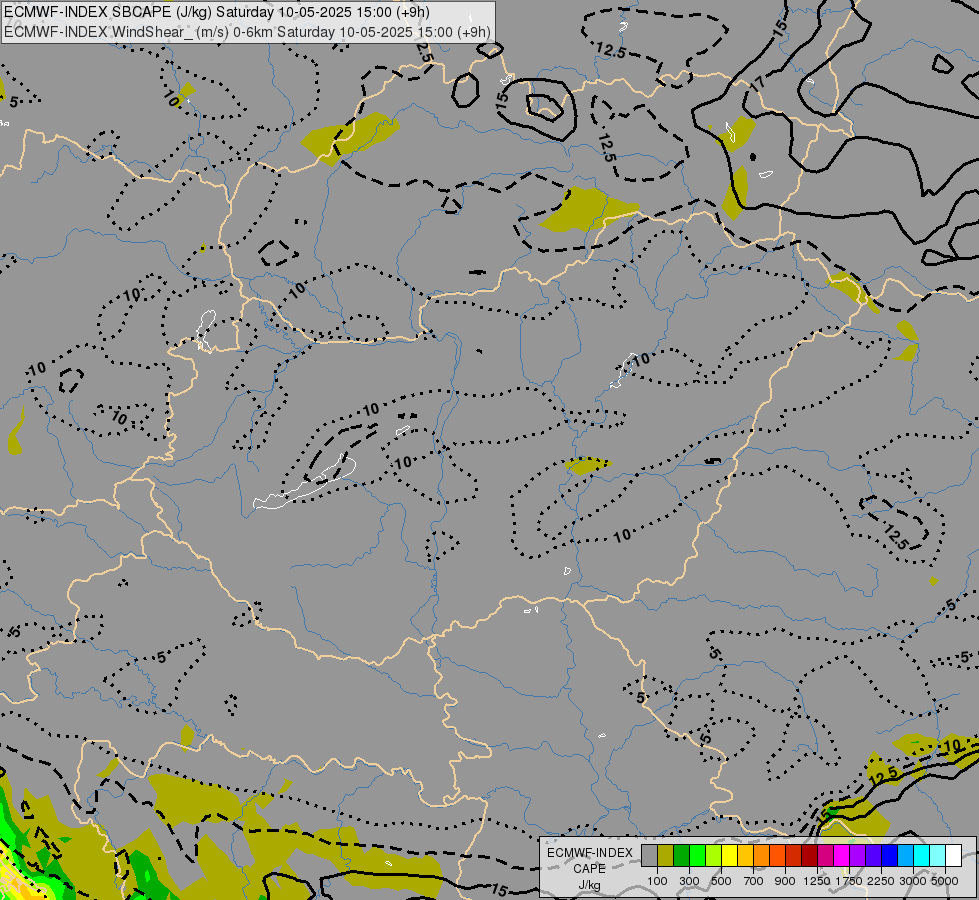979x900 pixels.
Task: Click the legend label '100'
Action: [x=657, y=881]
